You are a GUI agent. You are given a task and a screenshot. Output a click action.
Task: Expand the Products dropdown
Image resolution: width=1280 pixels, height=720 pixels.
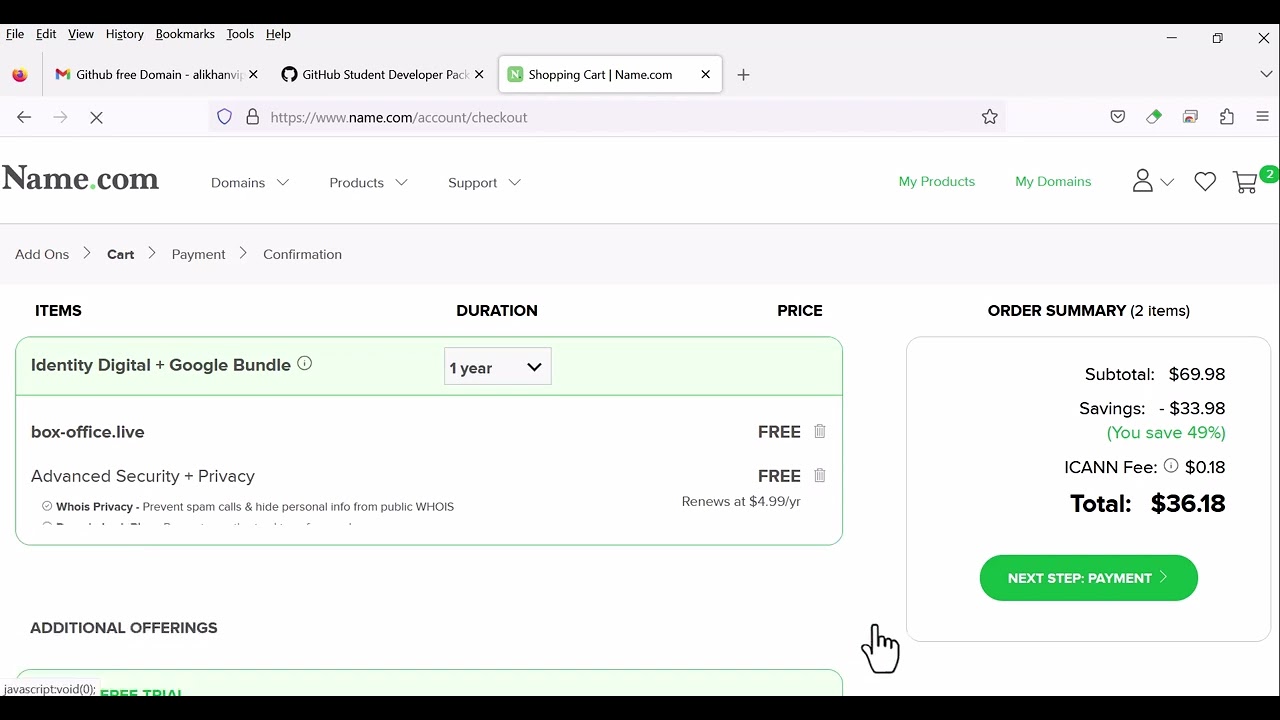(x=369, y=183)
